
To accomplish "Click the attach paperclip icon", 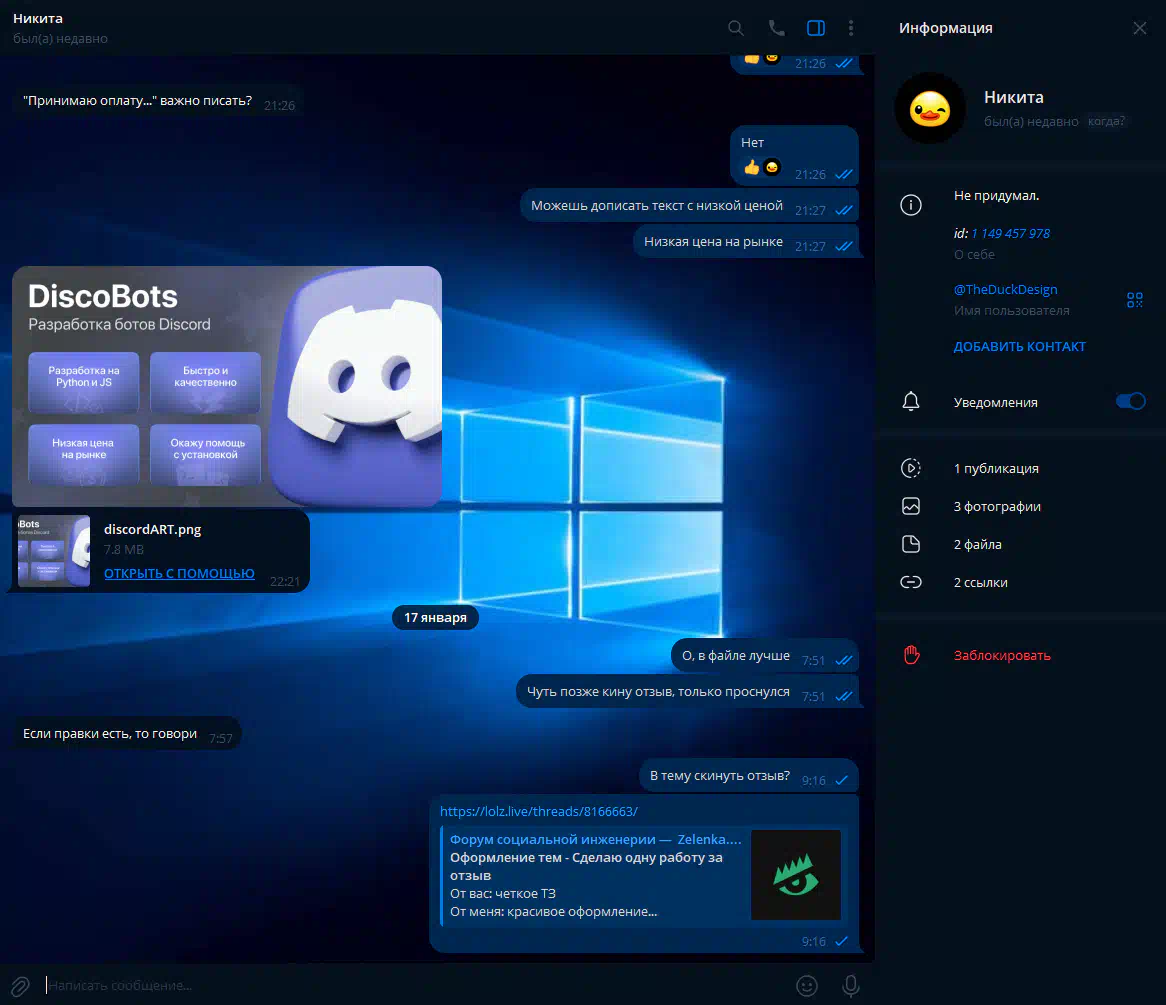I will 20,986.
